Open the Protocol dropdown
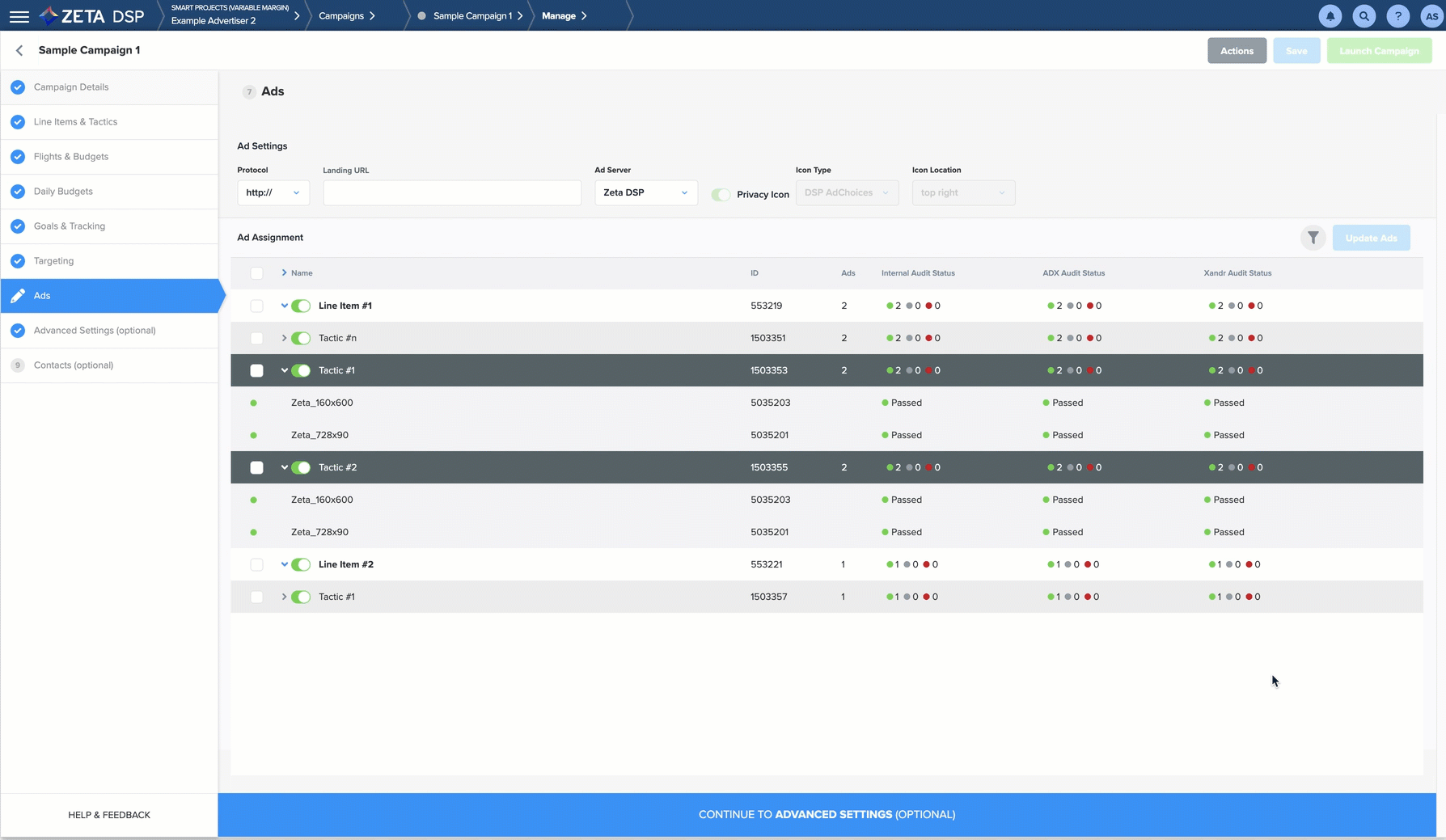This screenshot has height=840, width=1446. click(x=273, y=193)
